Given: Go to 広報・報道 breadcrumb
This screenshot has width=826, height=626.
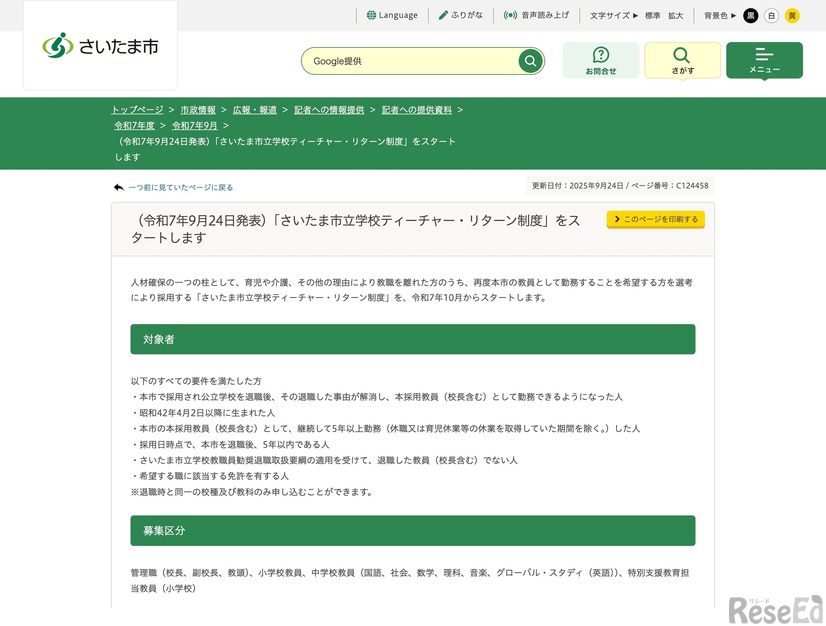Looking at the screenshot, I should 255,110.
